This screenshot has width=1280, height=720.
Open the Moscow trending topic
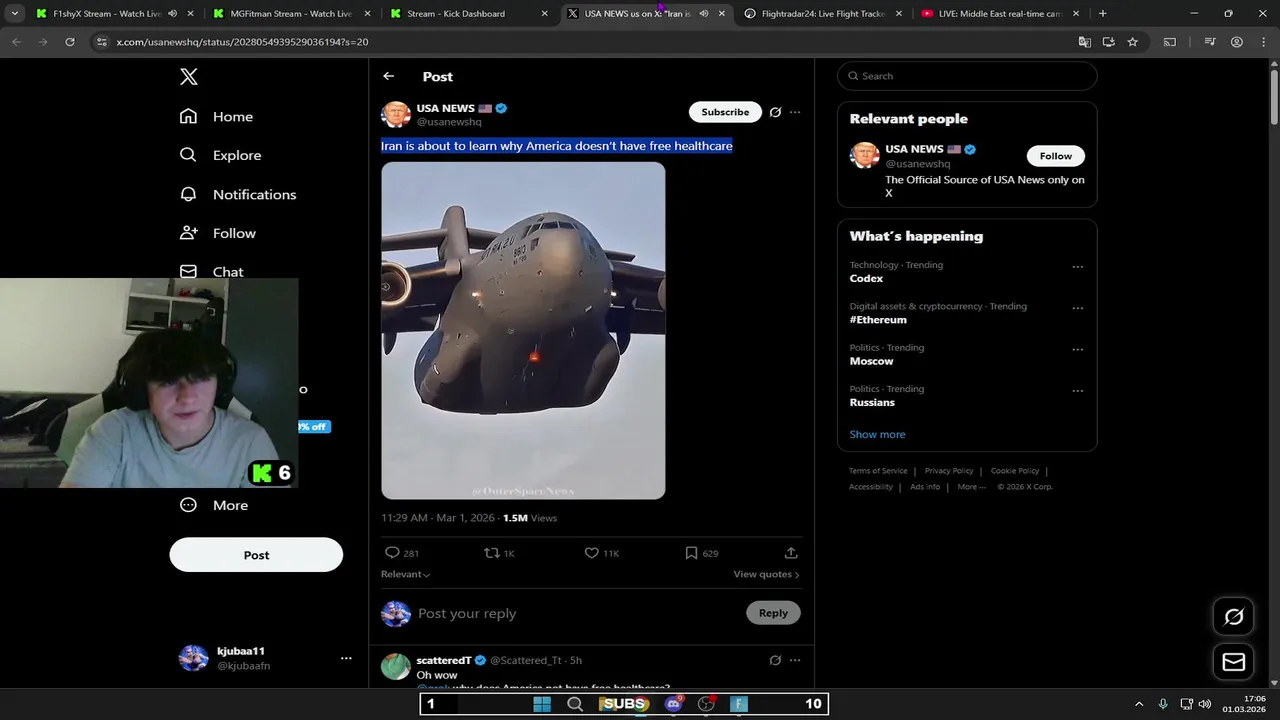pos(871,361)
